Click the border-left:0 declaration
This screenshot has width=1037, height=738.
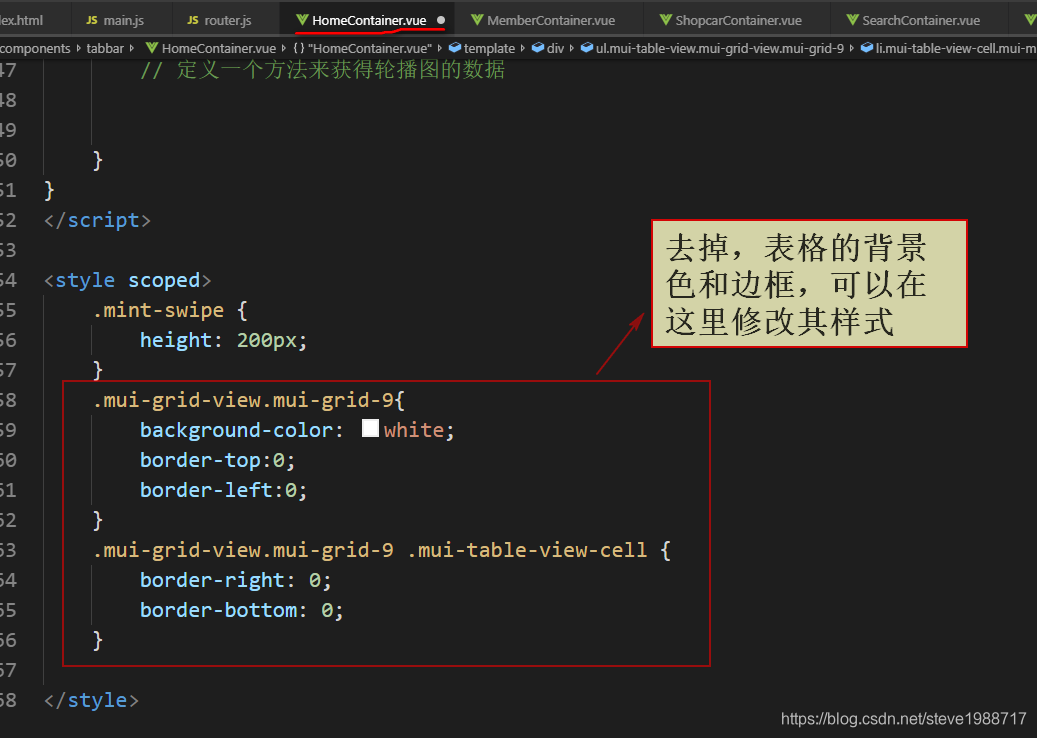tap(224, 490)
